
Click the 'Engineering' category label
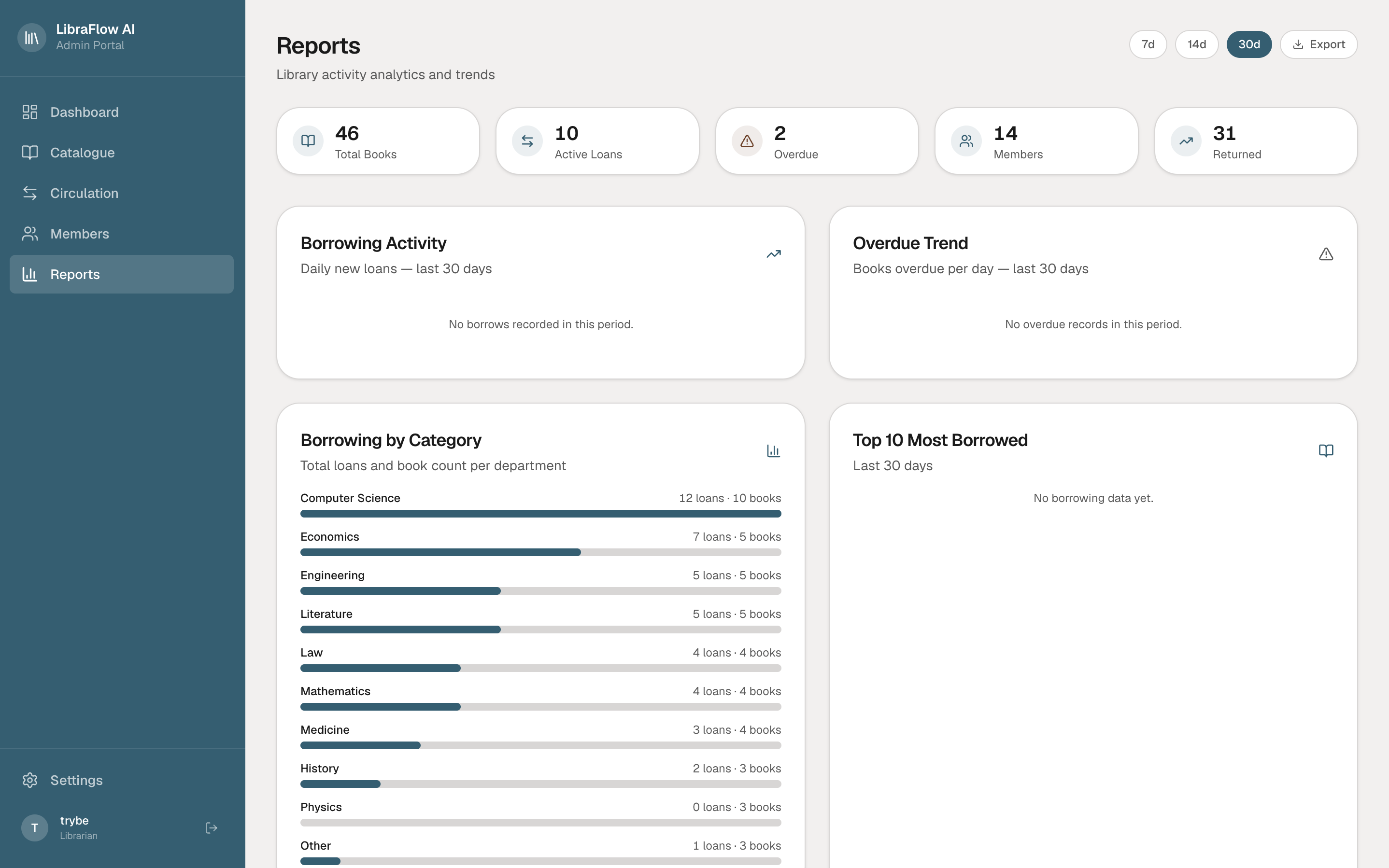coord(332,575)
